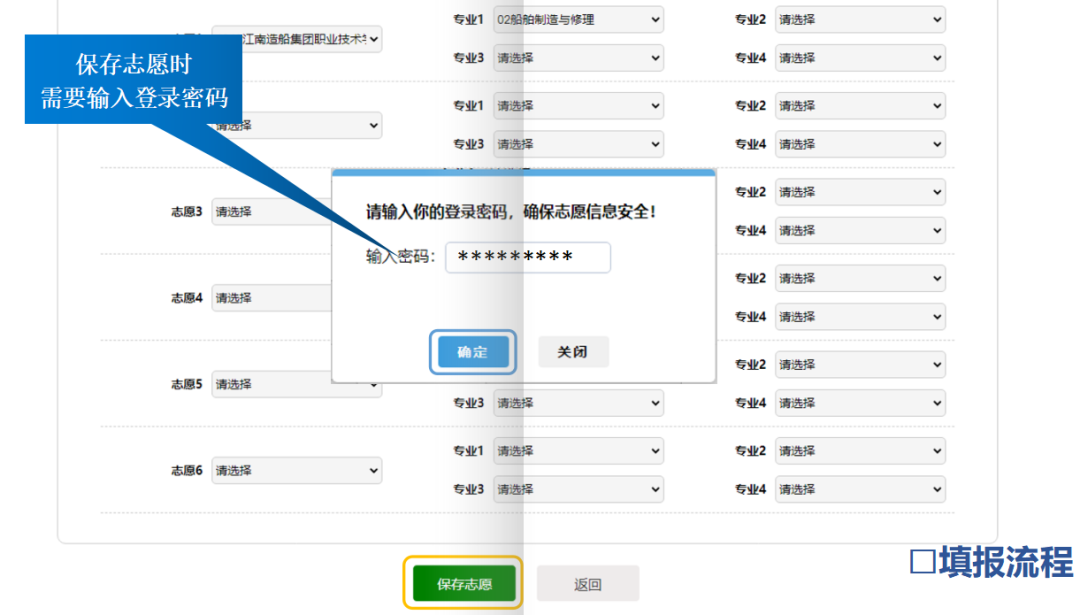Click the 确定 button in the password dialog
This screenshot has height=615, width=1080.
[x=473, y=352]
